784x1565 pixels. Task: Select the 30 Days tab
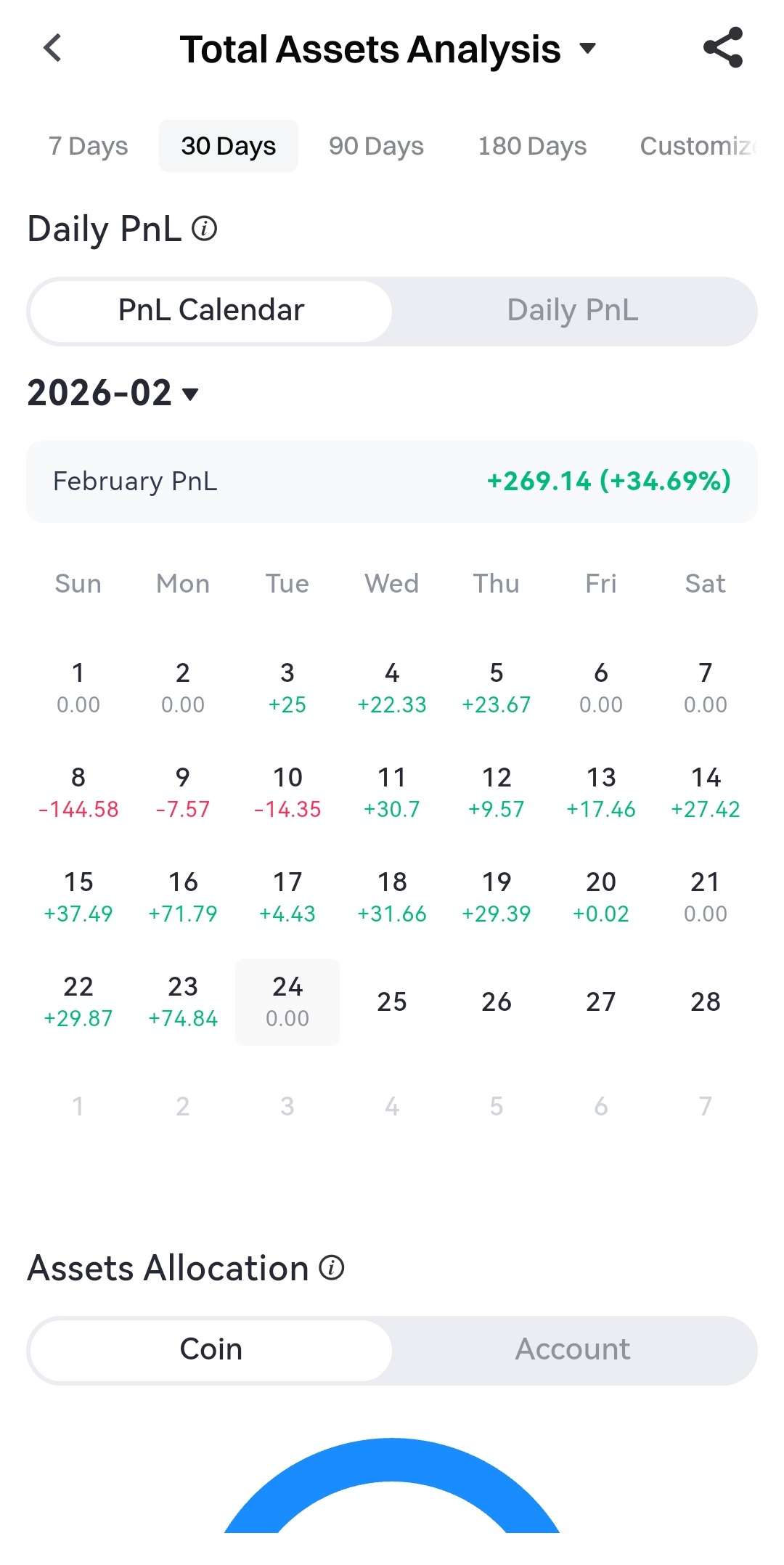tap(229, 146)
